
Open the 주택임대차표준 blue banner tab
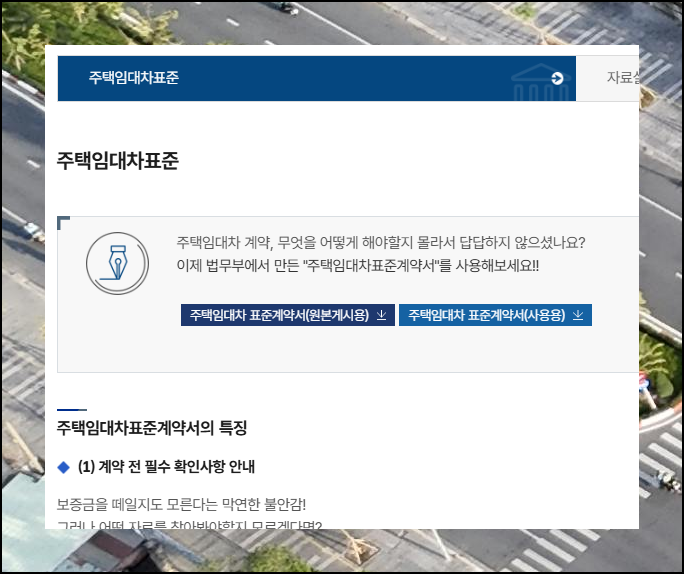coord(317,79)
